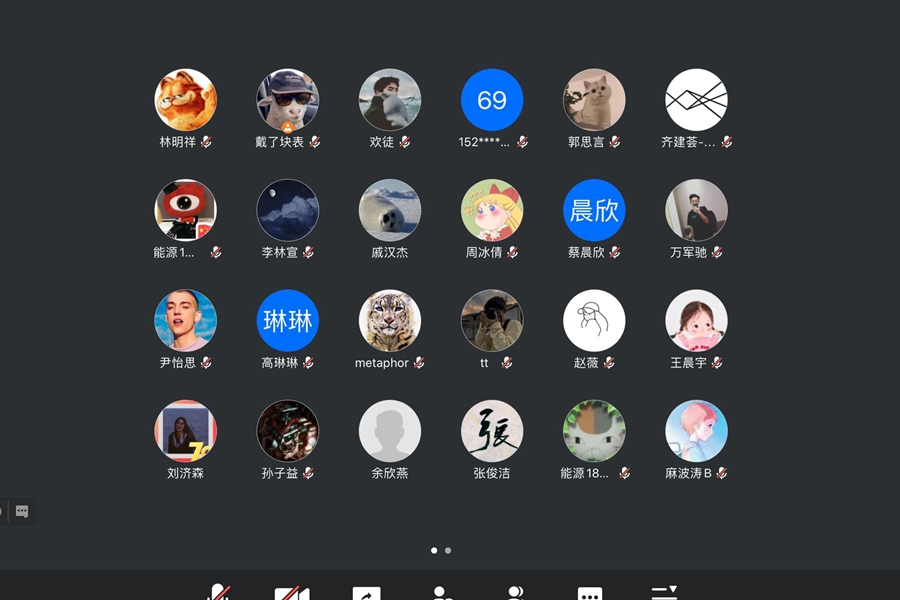Go to the second page dot indicator
The width and height of the screenshot is (900, 600).
pyautogui.click(x=448, y=550)
